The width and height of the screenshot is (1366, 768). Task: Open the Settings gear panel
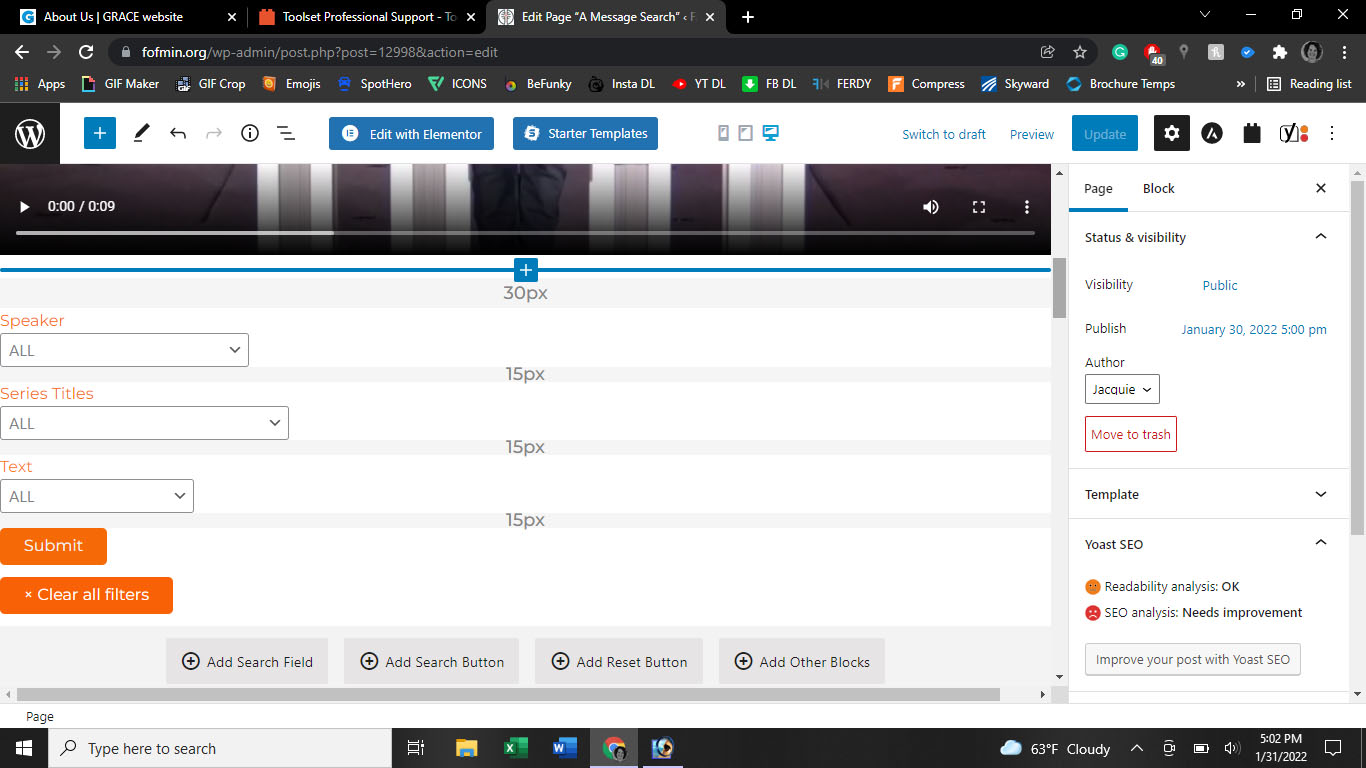click(1171, 133)
